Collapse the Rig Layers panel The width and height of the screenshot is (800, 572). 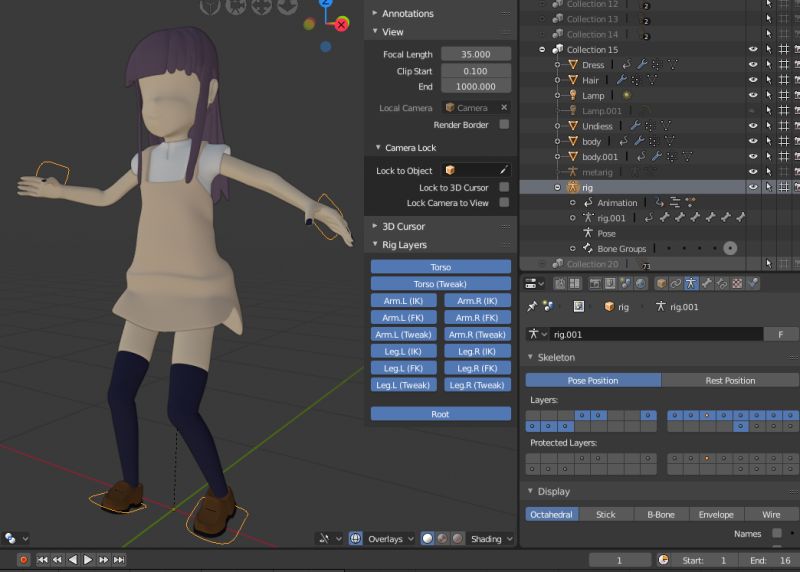click(376, 244)
